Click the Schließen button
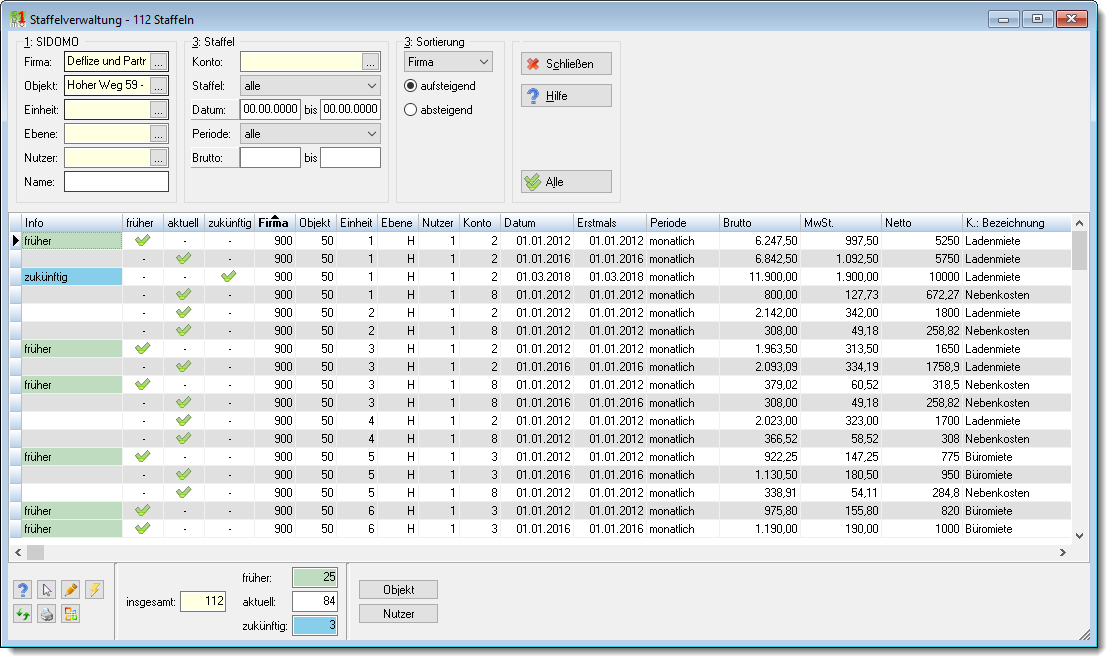The height and width of the screenshot is (663, 1113). tap(566, 64)
